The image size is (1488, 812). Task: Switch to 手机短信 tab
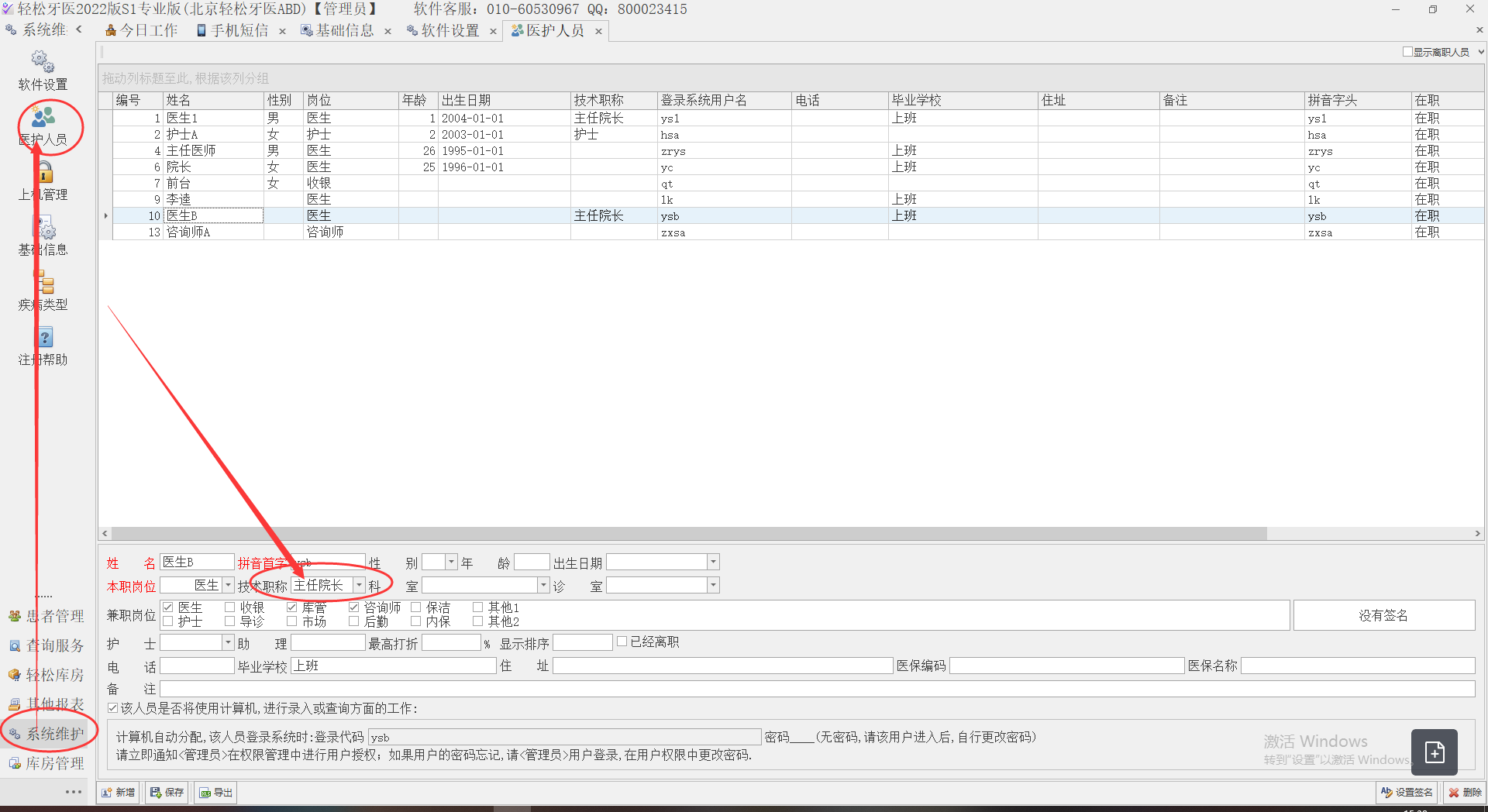232,30
